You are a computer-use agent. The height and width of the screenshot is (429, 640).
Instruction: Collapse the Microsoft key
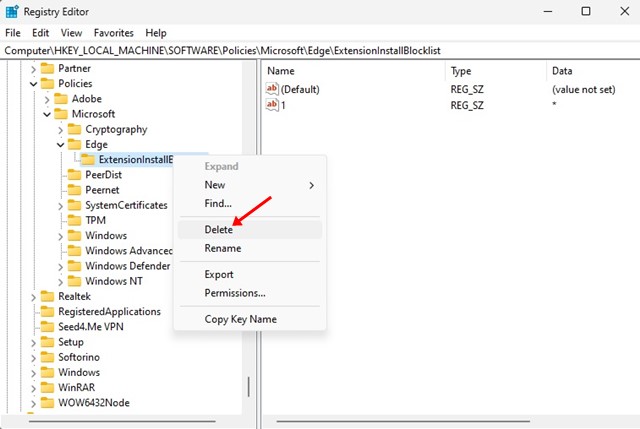[x=47, y=114]
